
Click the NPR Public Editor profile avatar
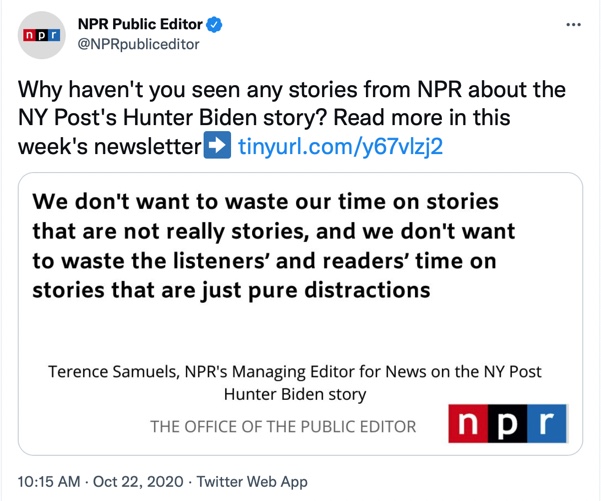[41, 35]
